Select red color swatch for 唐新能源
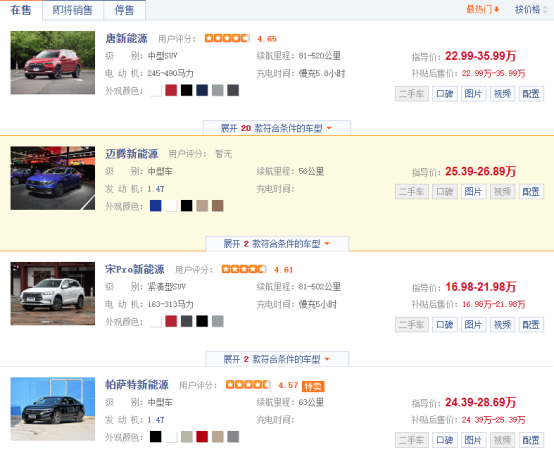 (x=171, y=90)
